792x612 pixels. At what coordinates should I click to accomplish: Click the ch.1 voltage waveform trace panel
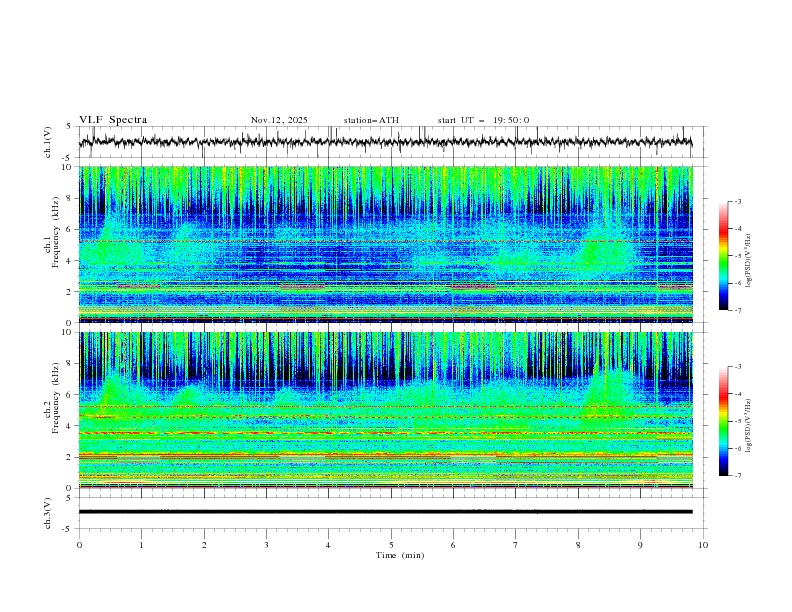(393, 142)
